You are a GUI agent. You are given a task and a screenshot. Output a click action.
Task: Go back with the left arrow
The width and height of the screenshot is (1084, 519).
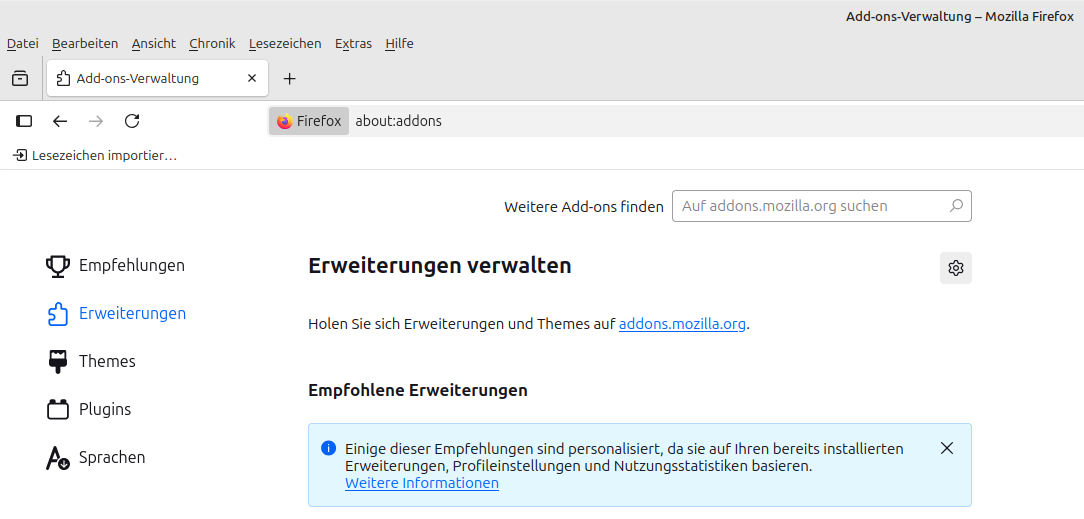pyautogui.click(x=60, y=121)
